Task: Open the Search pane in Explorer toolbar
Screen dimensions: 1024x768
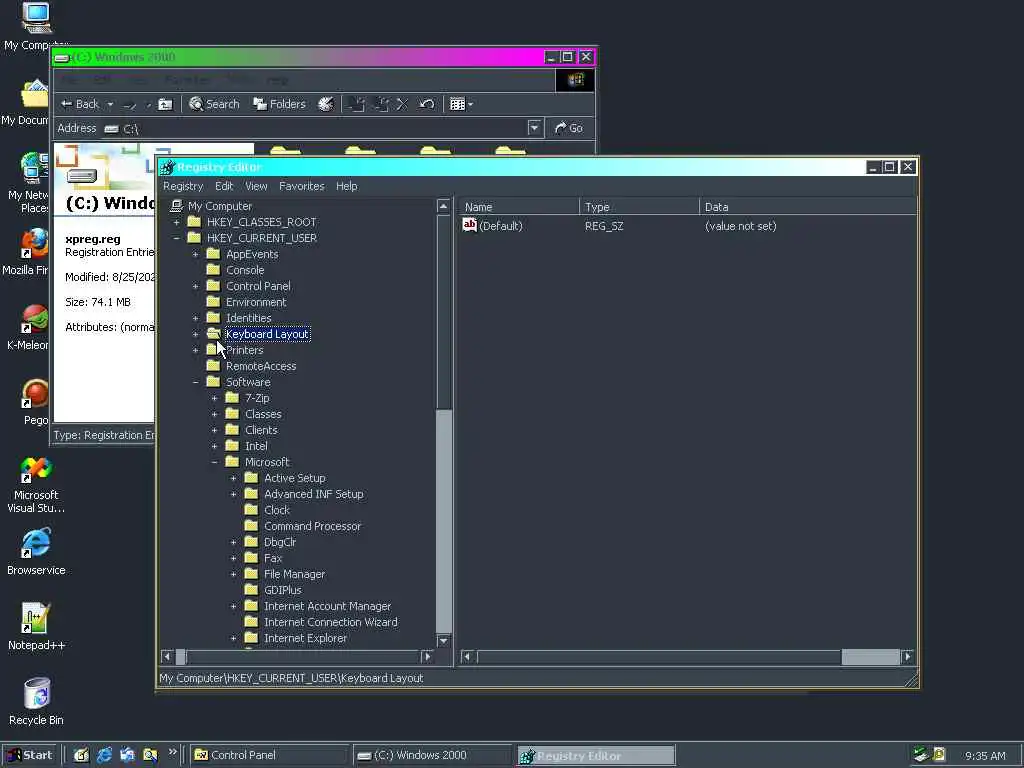Action: pos(214,104)
